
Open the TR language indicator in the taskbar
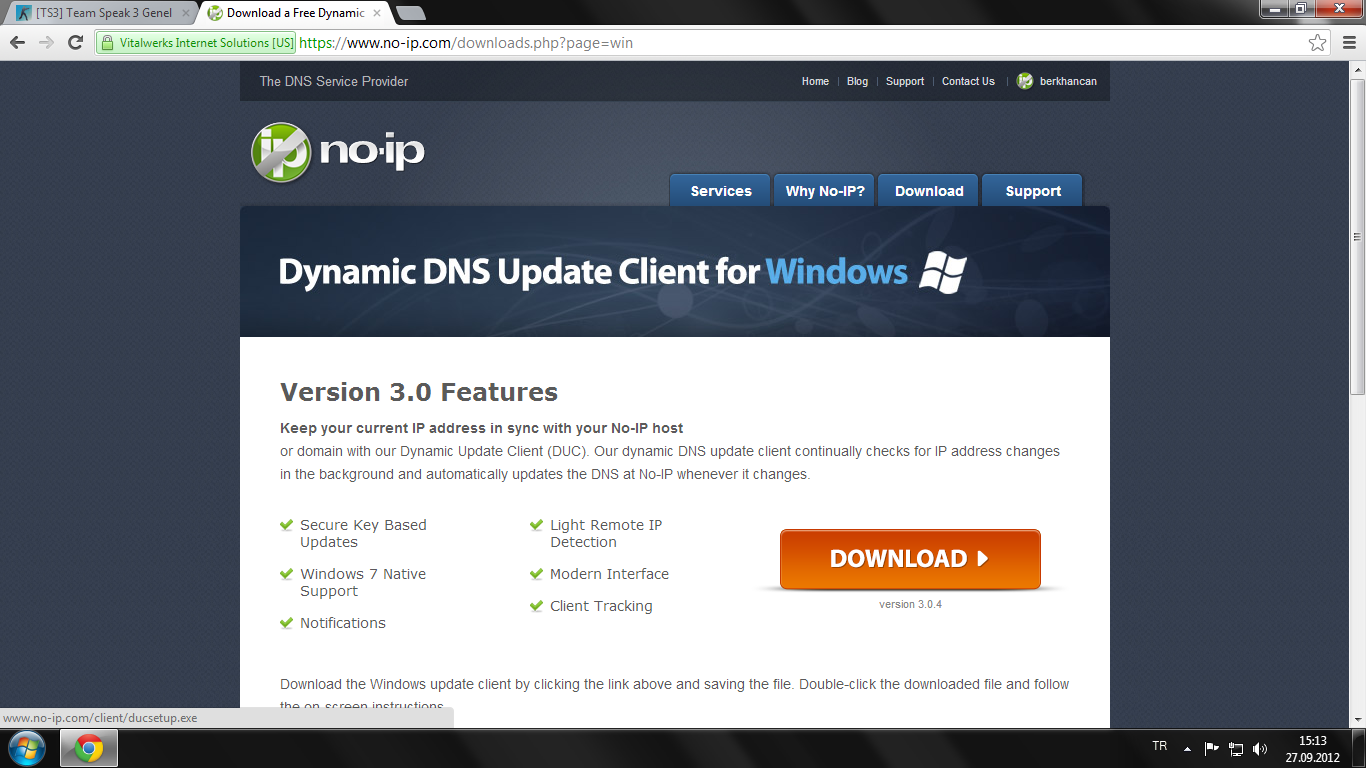click(1160, 747)
